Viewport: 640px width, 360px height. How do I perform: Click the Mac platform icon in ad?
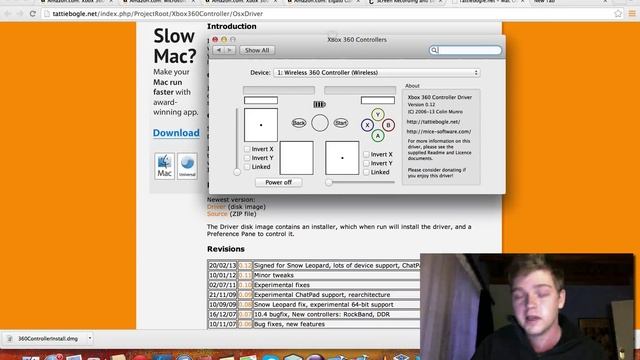[x=164, y=166]
